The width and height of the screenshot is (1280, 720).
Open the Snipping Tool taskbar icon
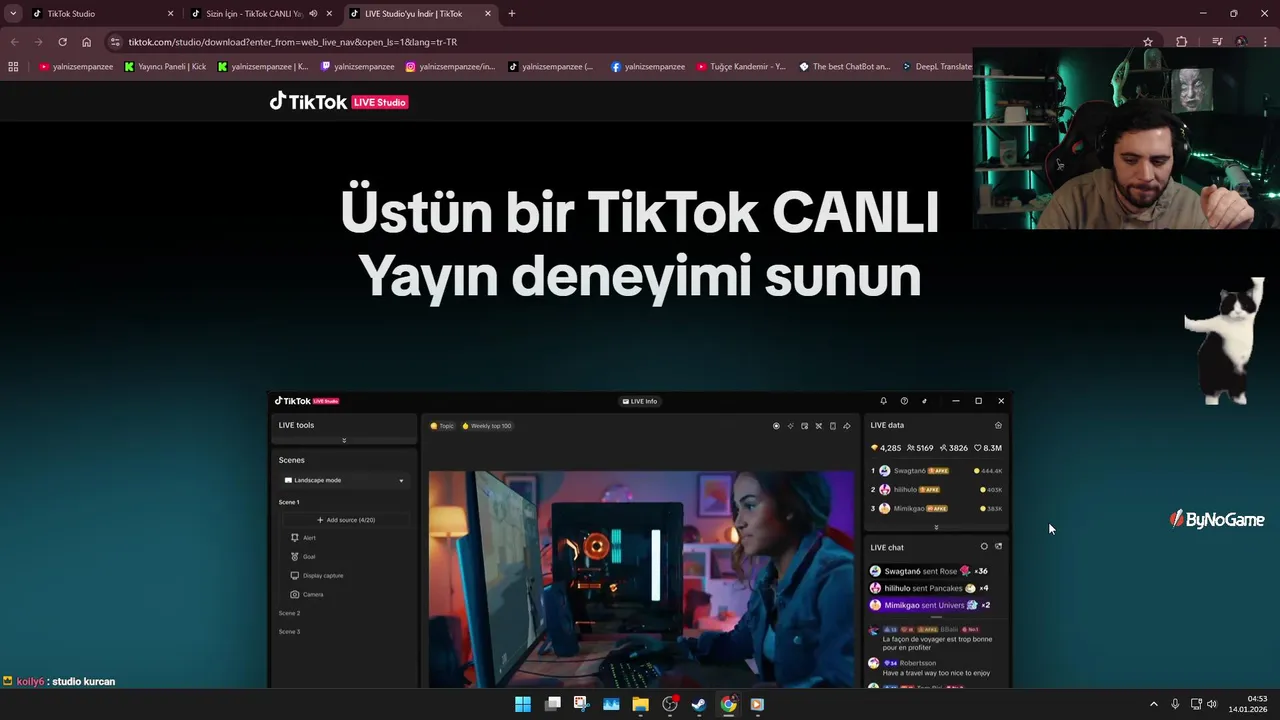click(581, 704)
